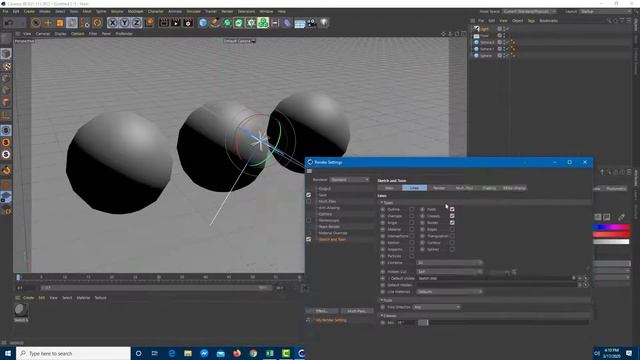
Task: Click the white gradient swatch on right panel
Action: click(611, 242)
